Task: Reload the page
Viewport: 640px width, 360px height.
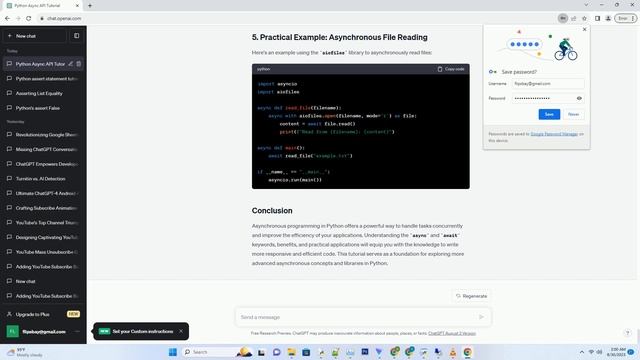Action: [29, 18]
